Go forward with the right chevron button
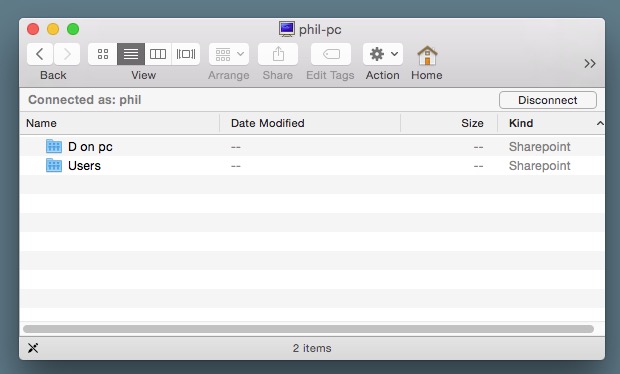The height and width of the screenshot is (374, 620). [x=67, y=54]
